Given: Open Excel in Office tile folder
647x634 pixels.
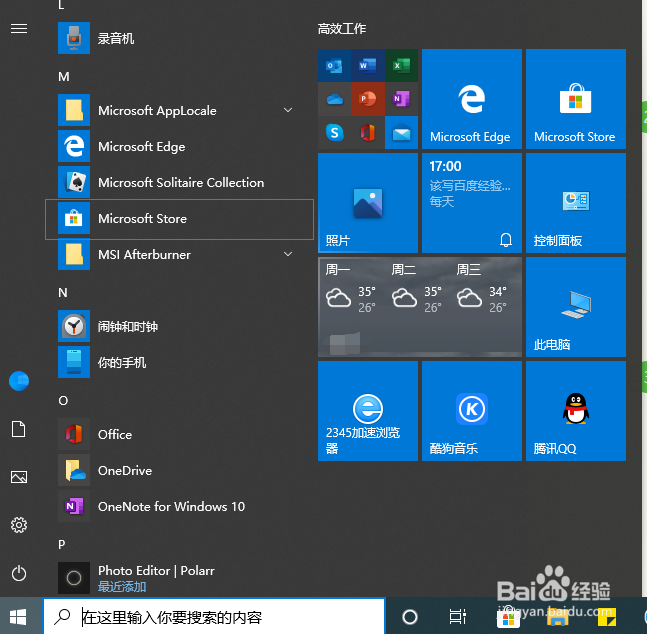Looking at the screenshot, I should 401,66.
